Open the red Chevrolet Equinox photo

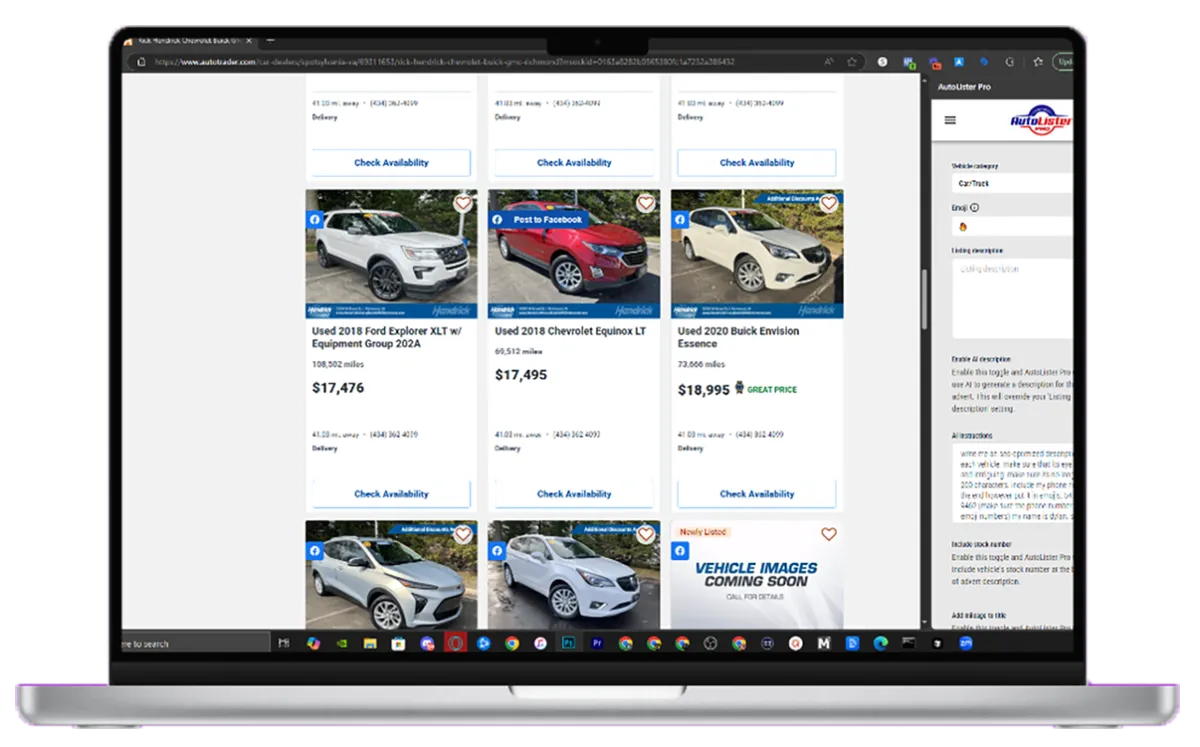click(574, 254)
